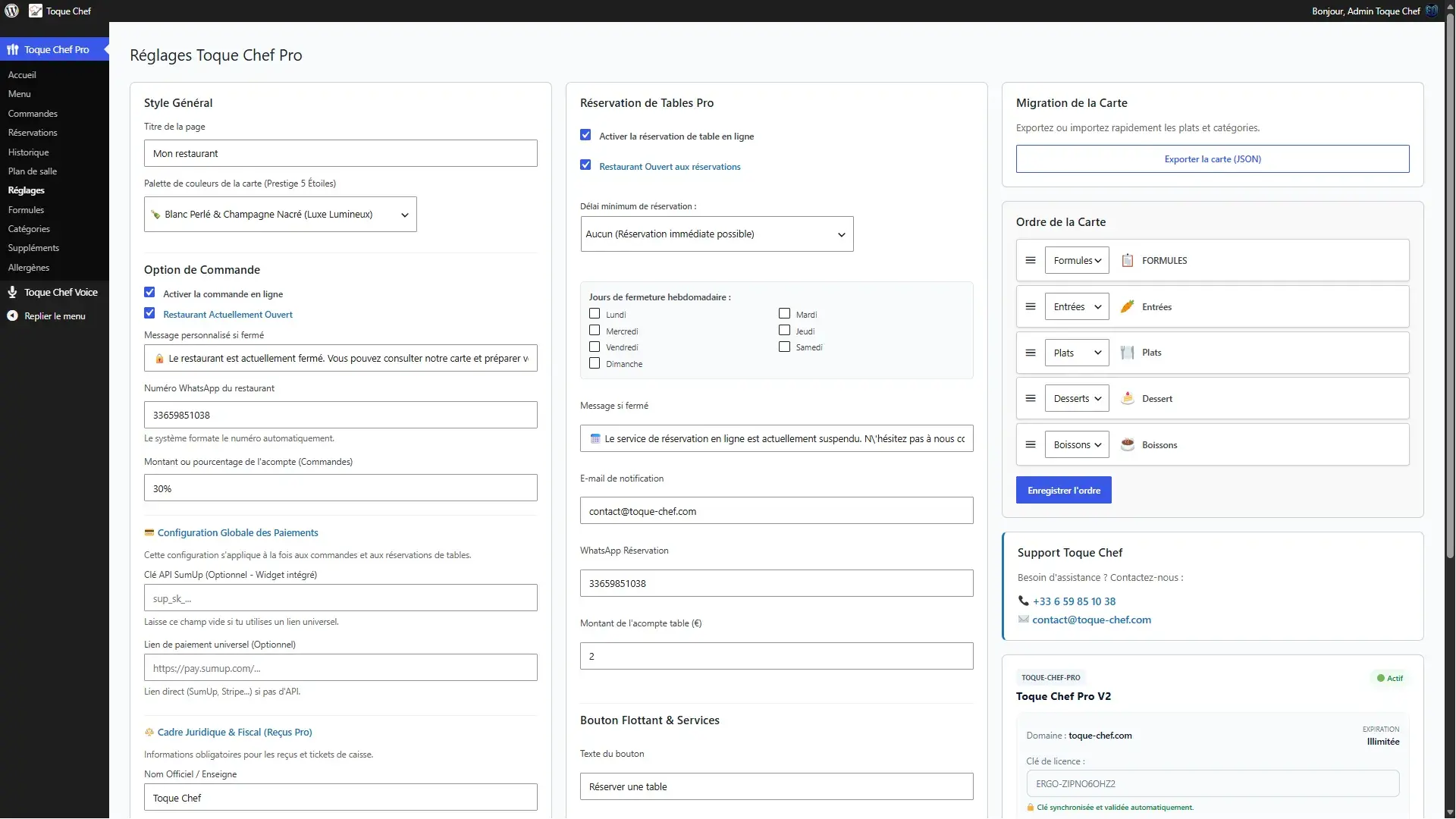This screenshot has height=819, width=1456.
Task: Click Exporter la carte (JSON) button
Action: [x=1213, y=159]
